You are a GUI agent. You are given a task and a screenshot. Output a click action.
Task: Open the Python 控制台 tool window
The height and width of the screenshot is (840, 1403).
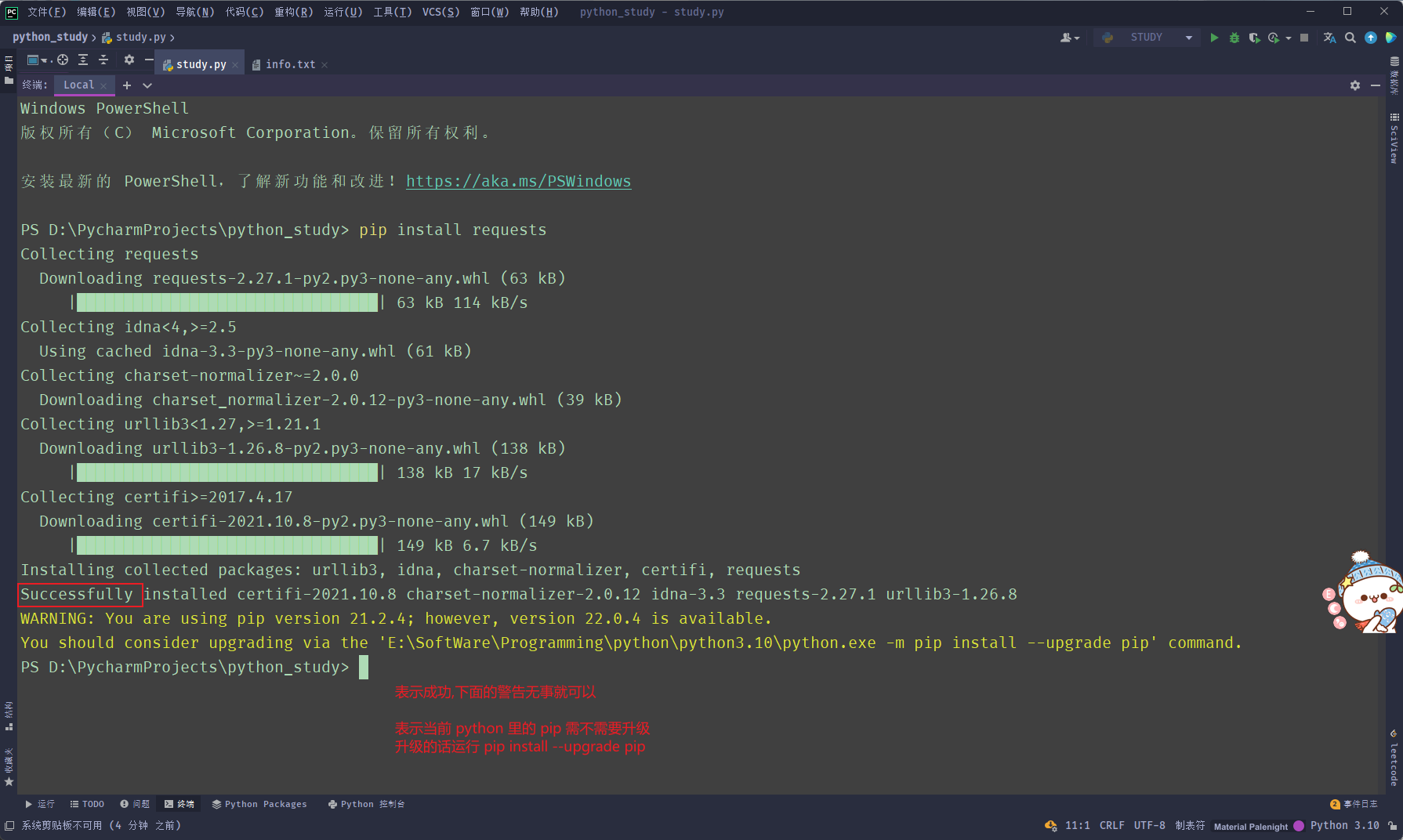click(366, 804)
